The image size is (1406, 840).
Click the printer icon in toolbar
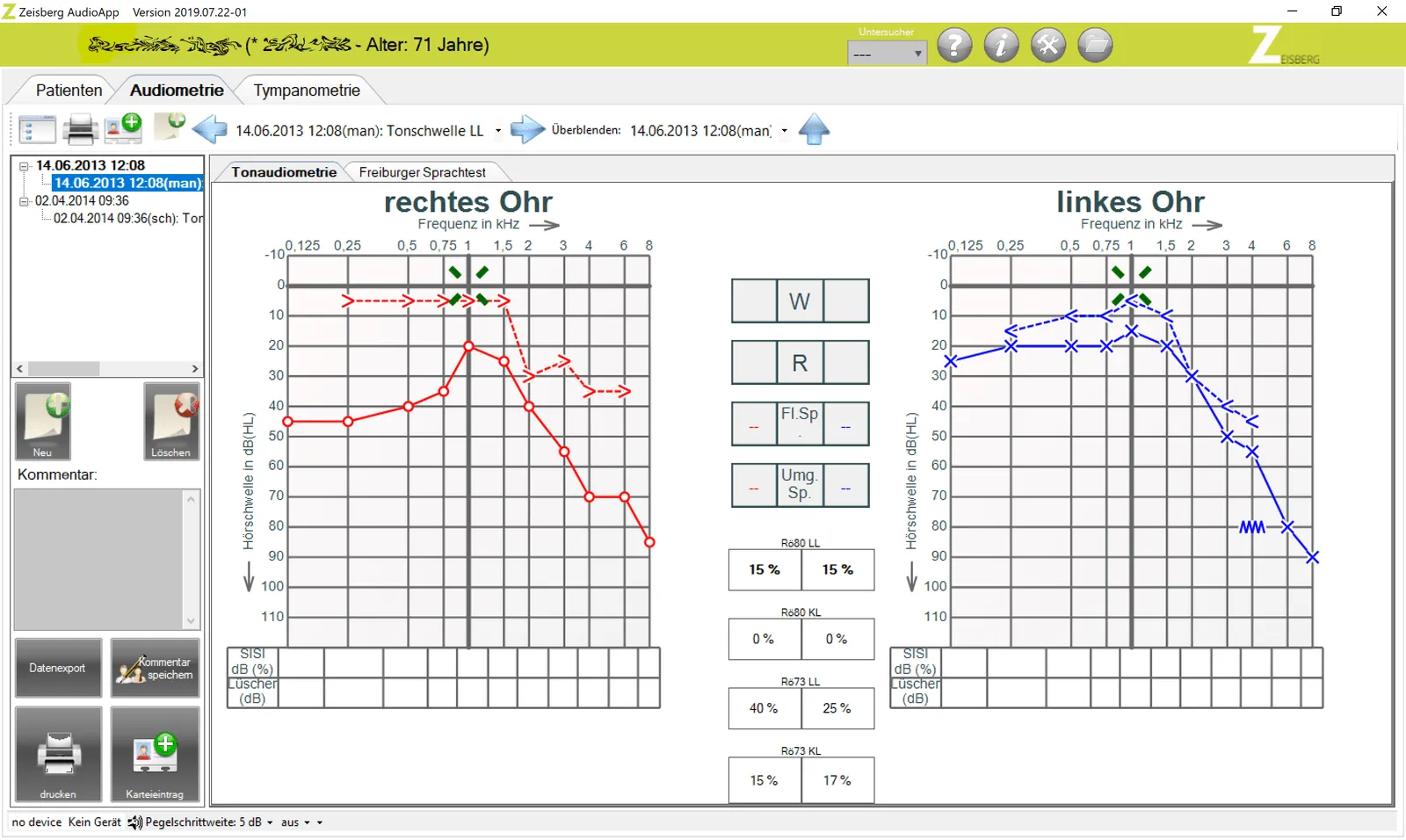(80, 129)
